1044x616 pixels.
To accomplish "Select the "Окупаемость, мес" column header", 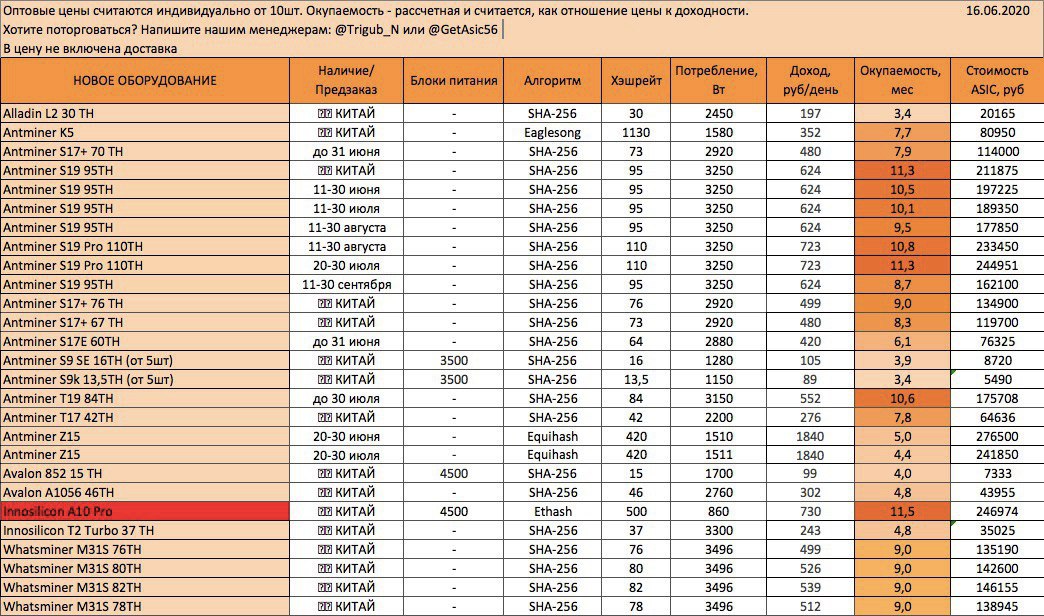I will 902,81.
